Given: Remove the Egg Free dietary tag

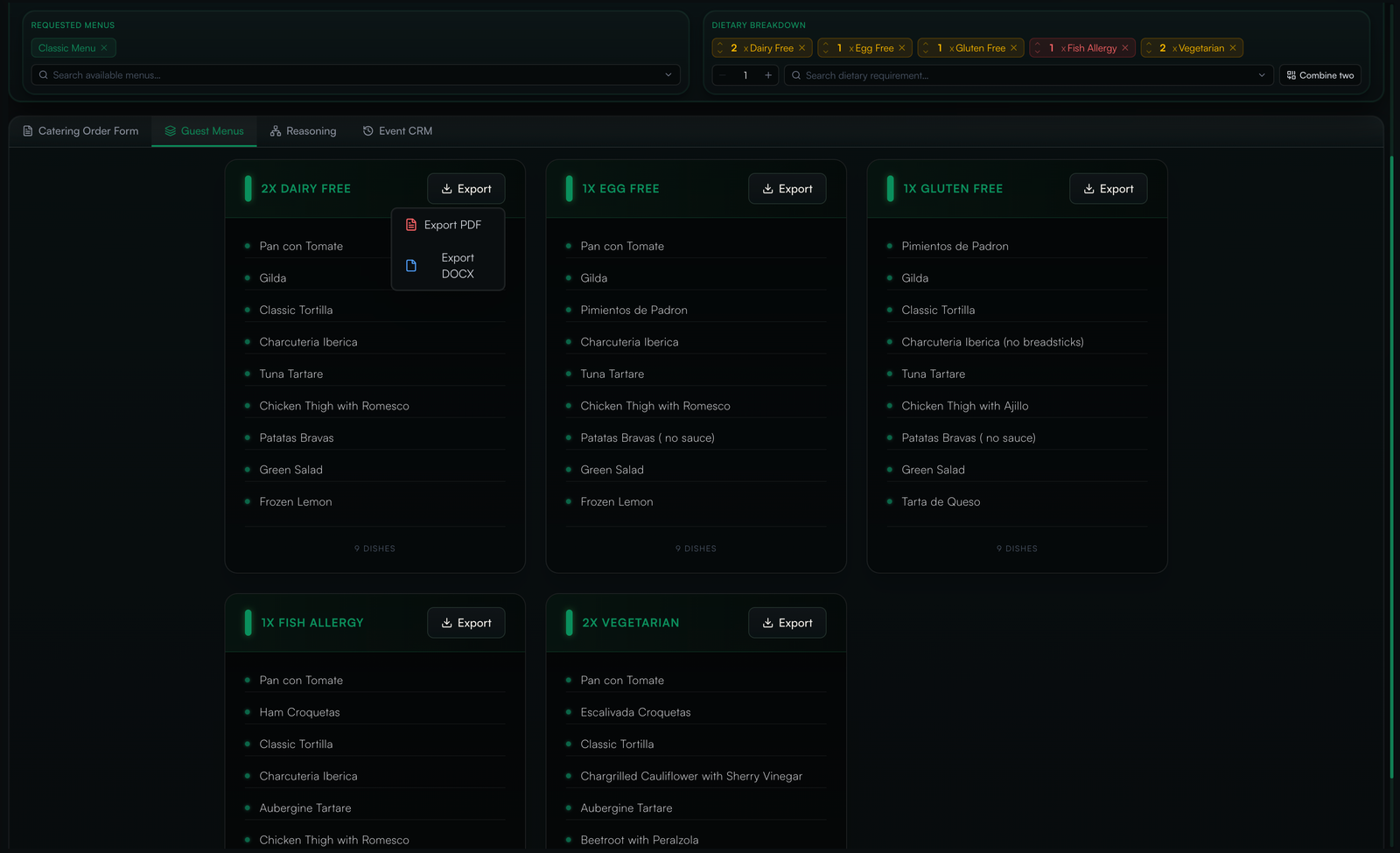Looking at the screenshot, I should [902, 48].
